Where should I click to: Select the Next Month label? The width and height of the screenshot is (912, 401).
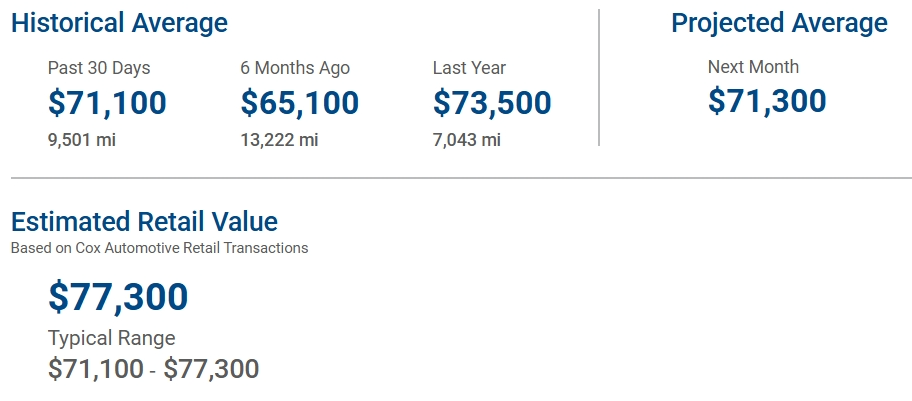pyautogui.click(x=753, y=67)
